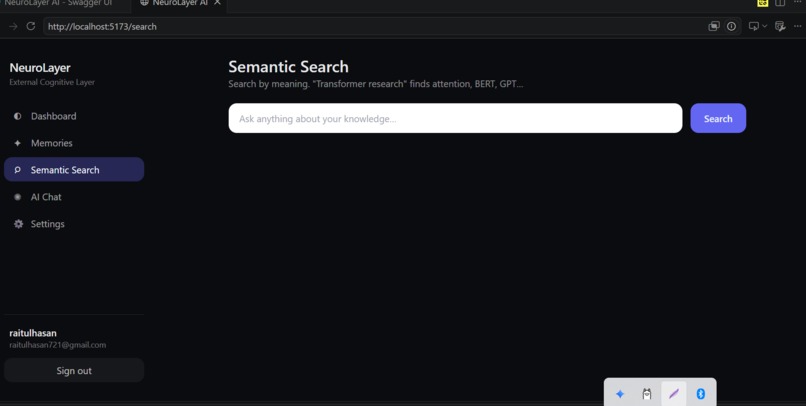Click the NeuroLayer logo title

40,68
